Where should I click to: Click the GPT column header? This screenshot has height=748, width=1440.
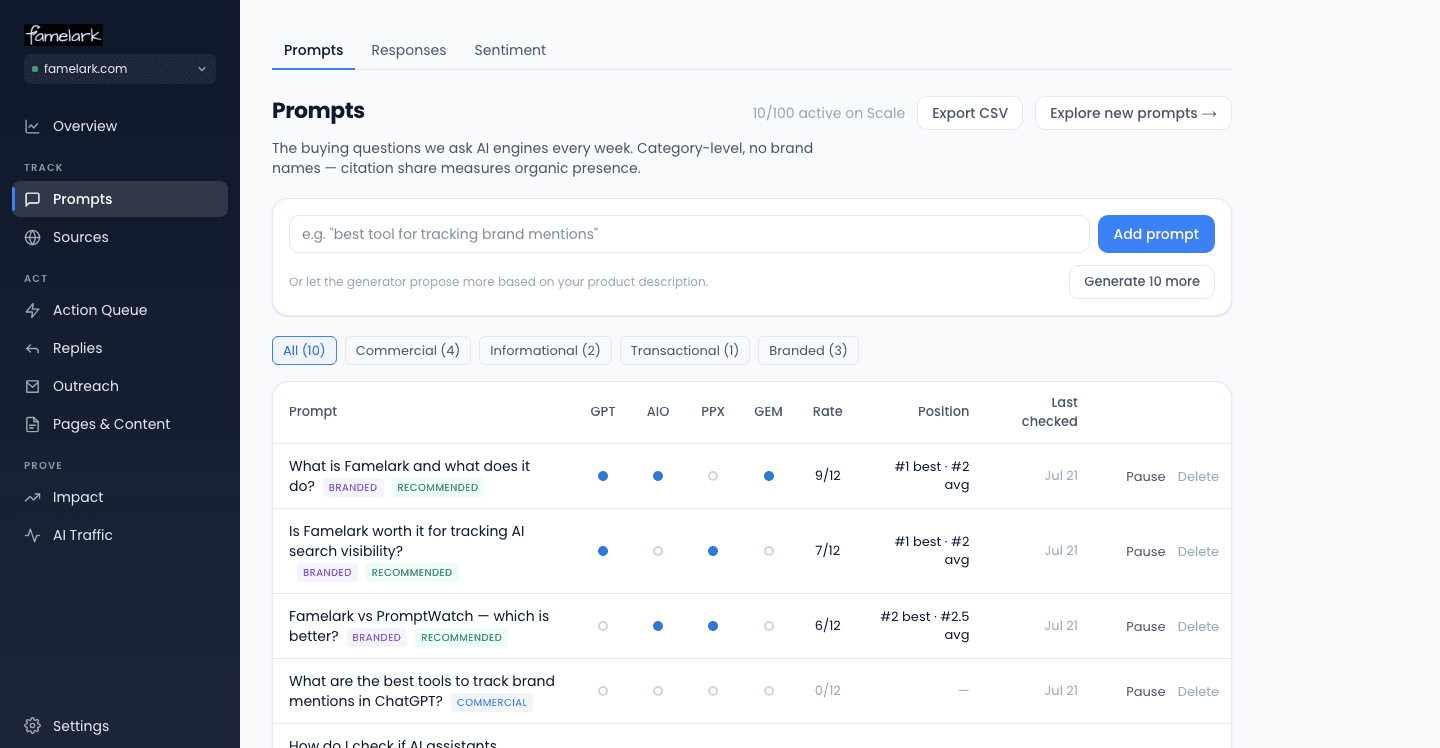coord(603,411)
